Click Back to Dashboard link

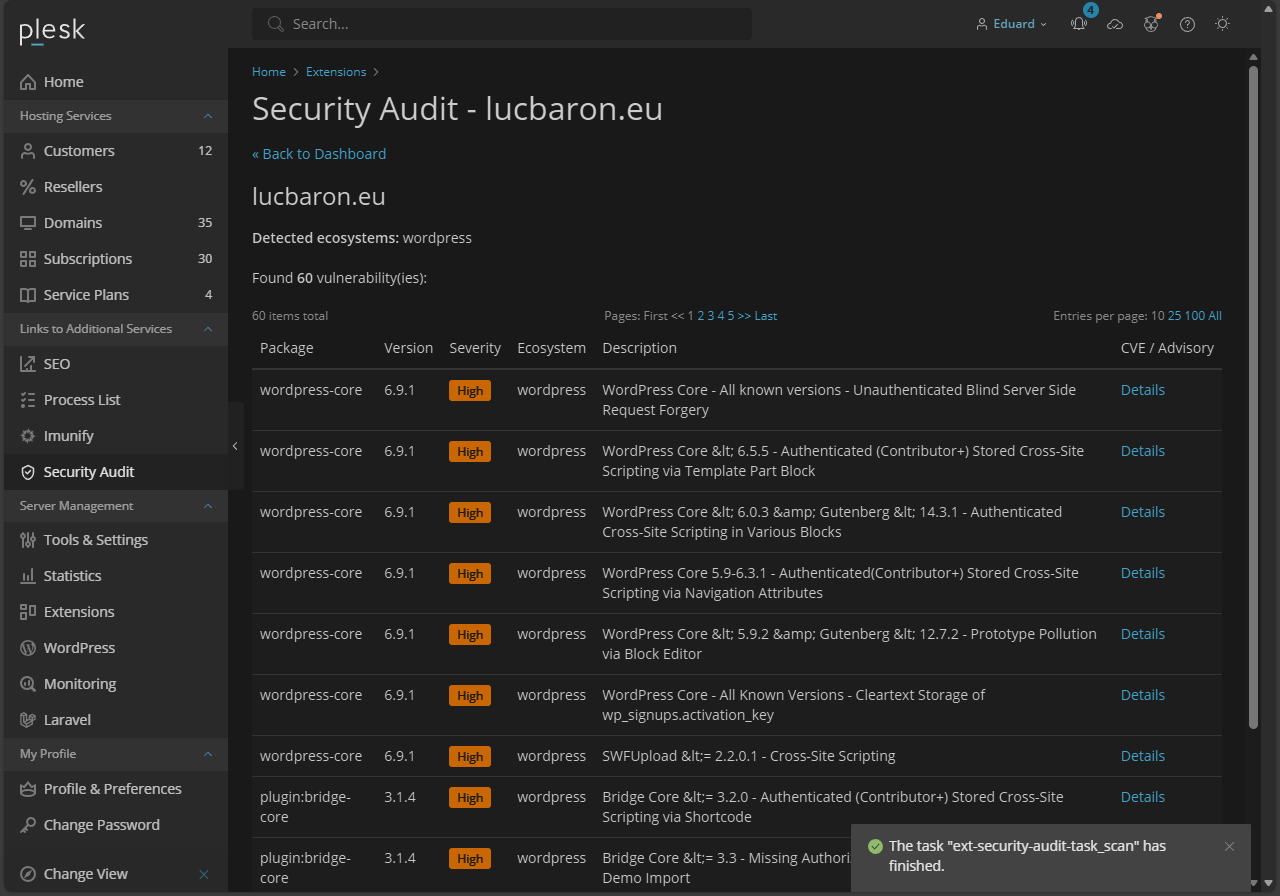(x=319, y=154)
